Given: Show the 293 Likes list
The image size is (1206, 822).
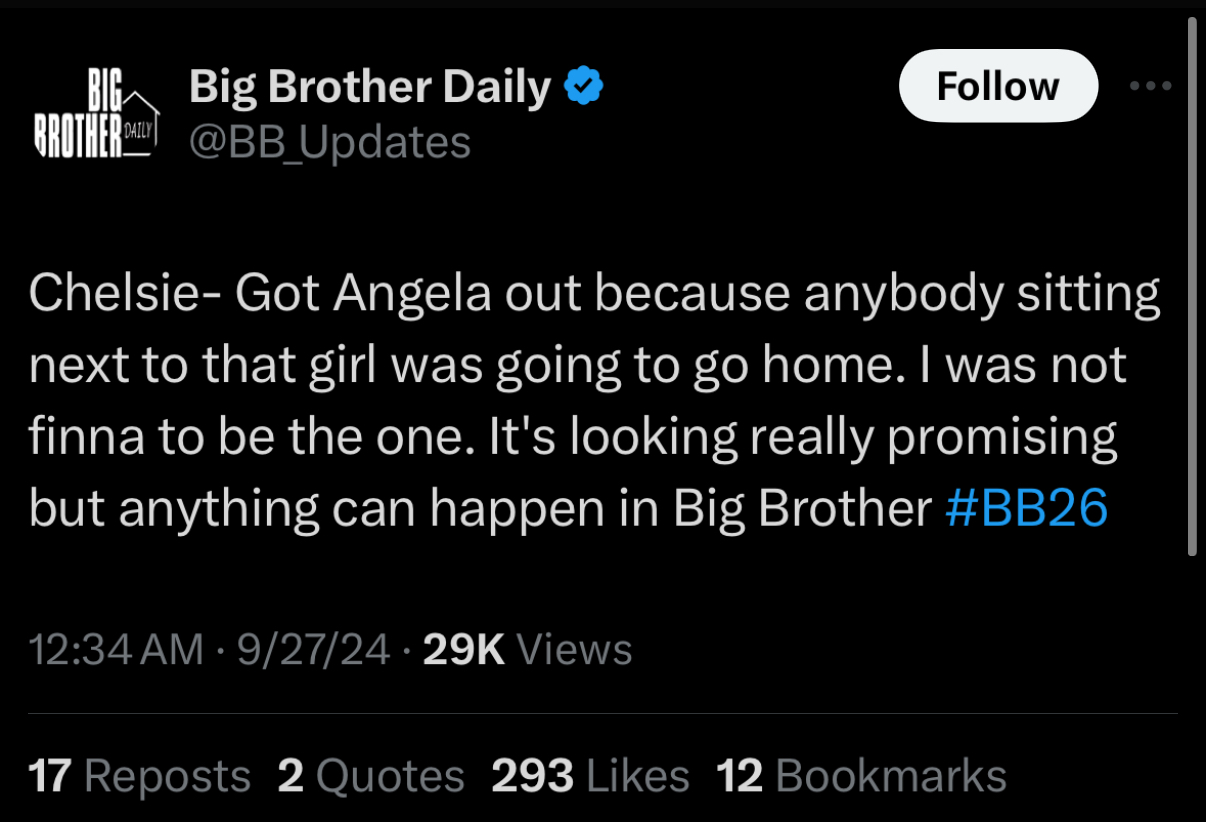Looking at the screenshot, I should point(590,777).
